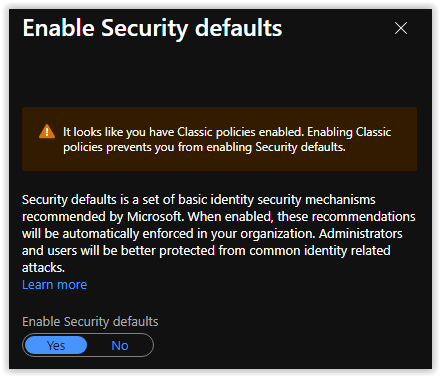Select No to disable Security defaults
The image size is (440, 377).
[x=120, y=345]
